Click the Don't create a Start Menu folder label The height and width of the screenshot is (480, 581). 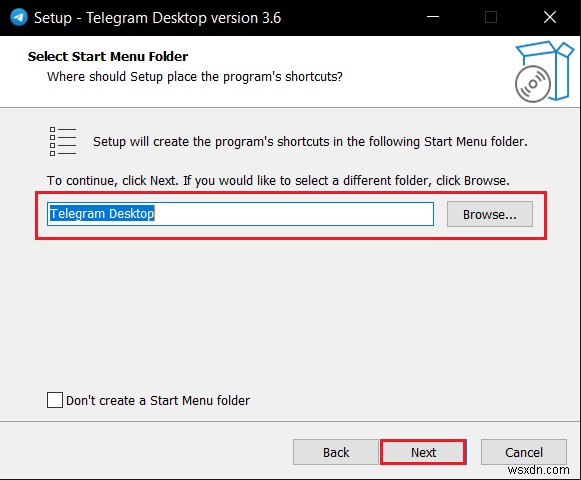point(158,401)
